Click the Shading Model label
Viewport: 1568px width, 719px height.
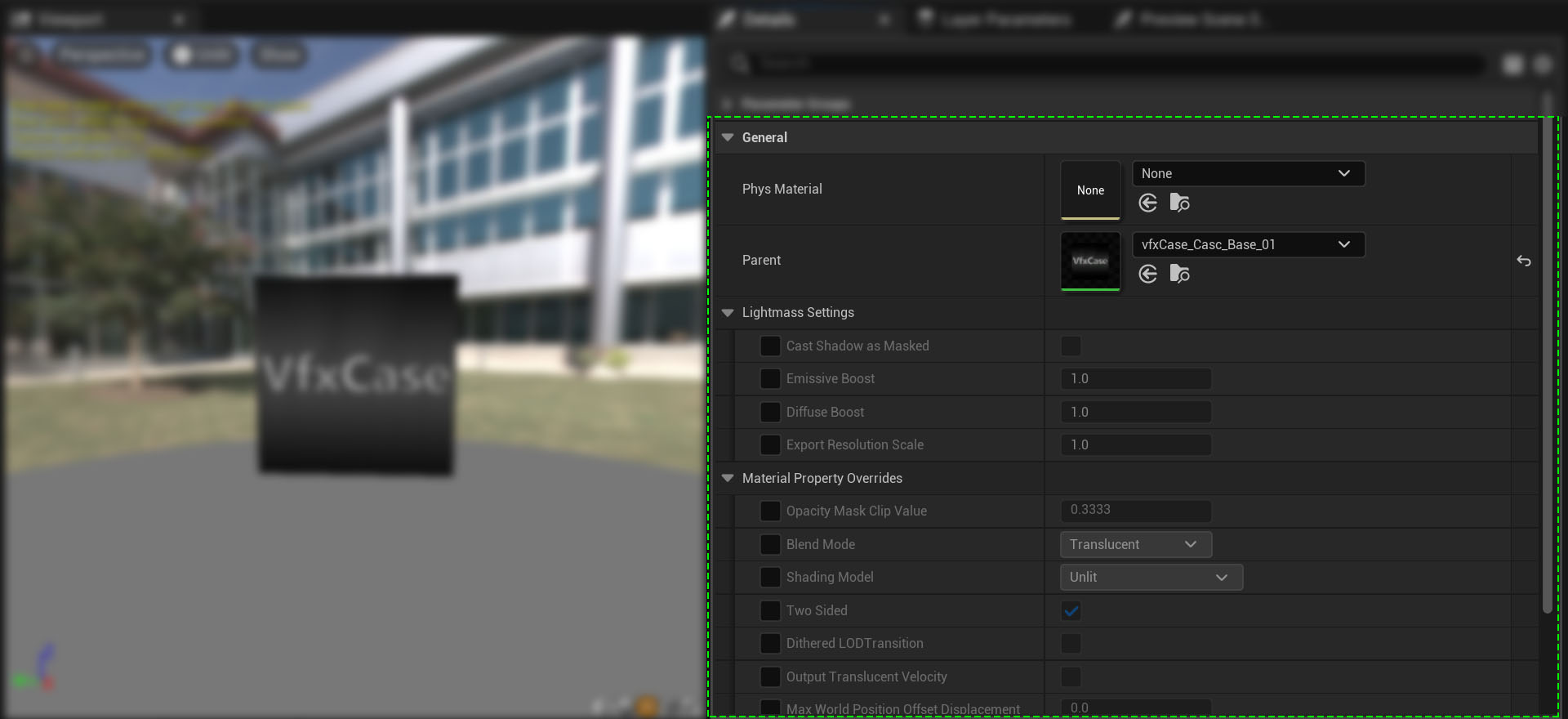click(830, 577)
